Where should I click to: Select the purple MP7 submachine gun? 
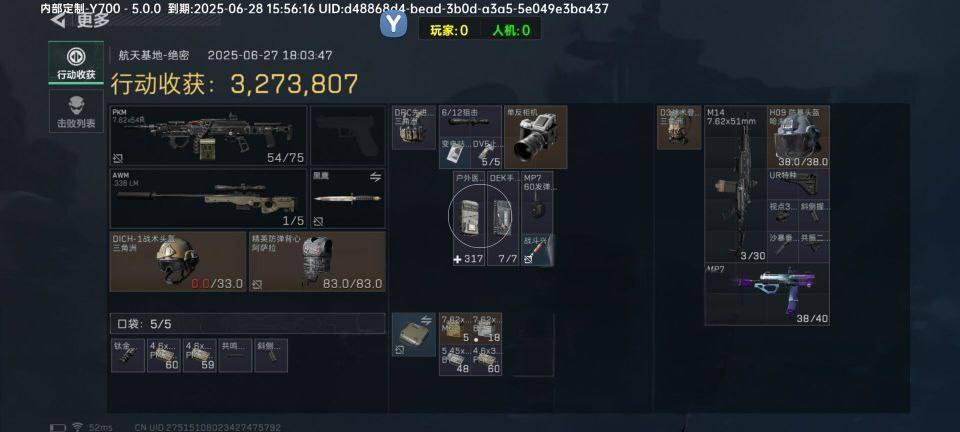767,294
